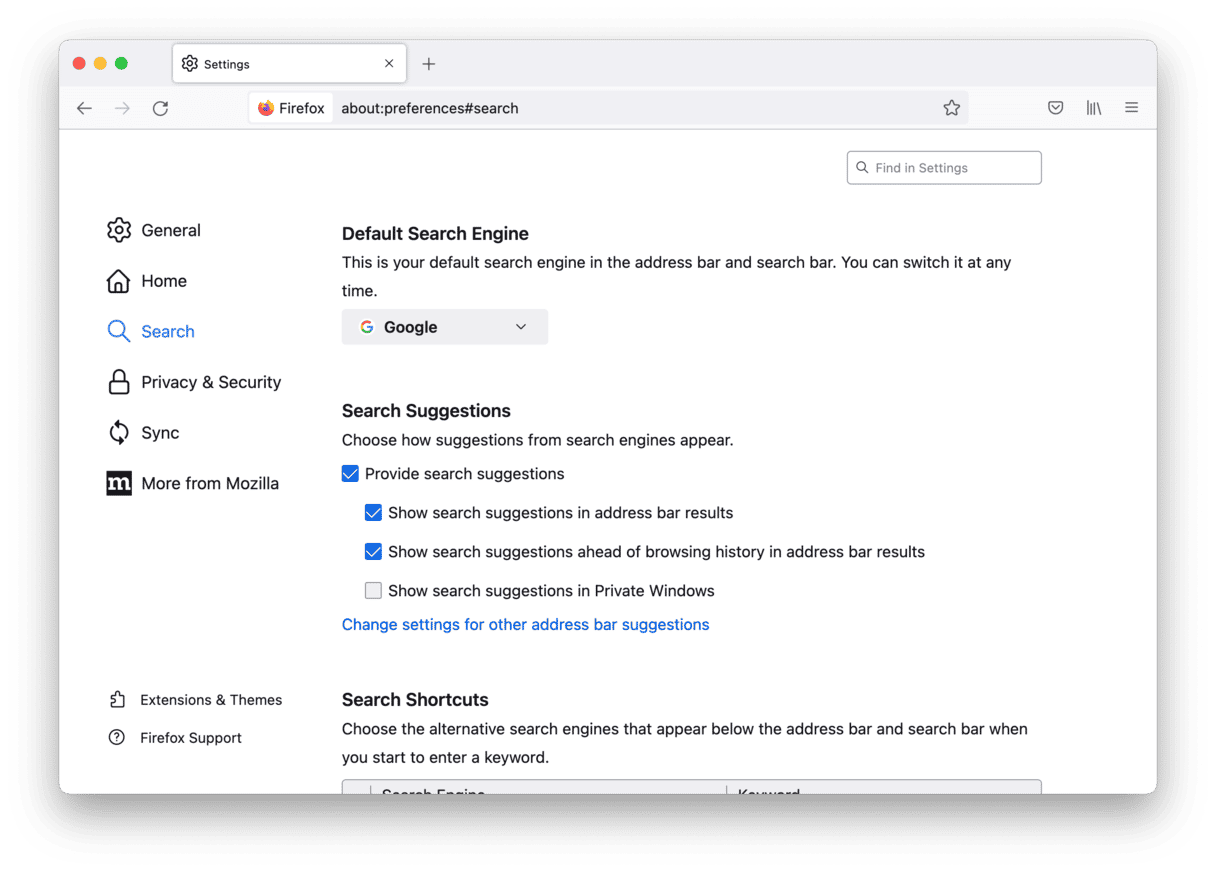
Task: Click the 'Choose how suggestions from search engines appear.' text
Action: point(538,440)
